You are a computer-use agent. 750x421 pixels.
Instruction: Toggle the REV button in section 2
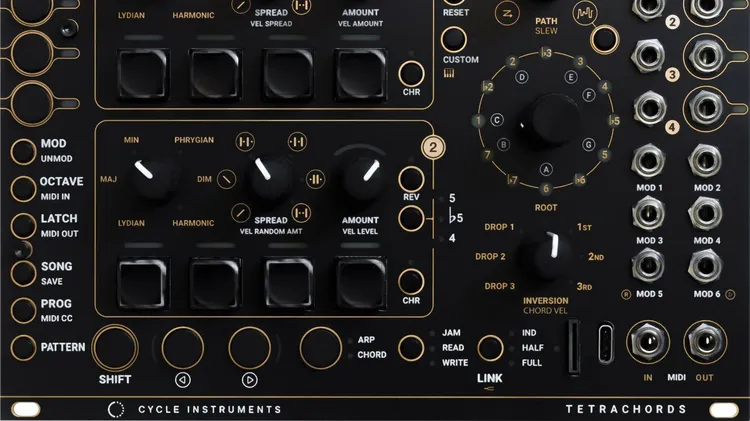pyautogui.click(x=411, y=179)
